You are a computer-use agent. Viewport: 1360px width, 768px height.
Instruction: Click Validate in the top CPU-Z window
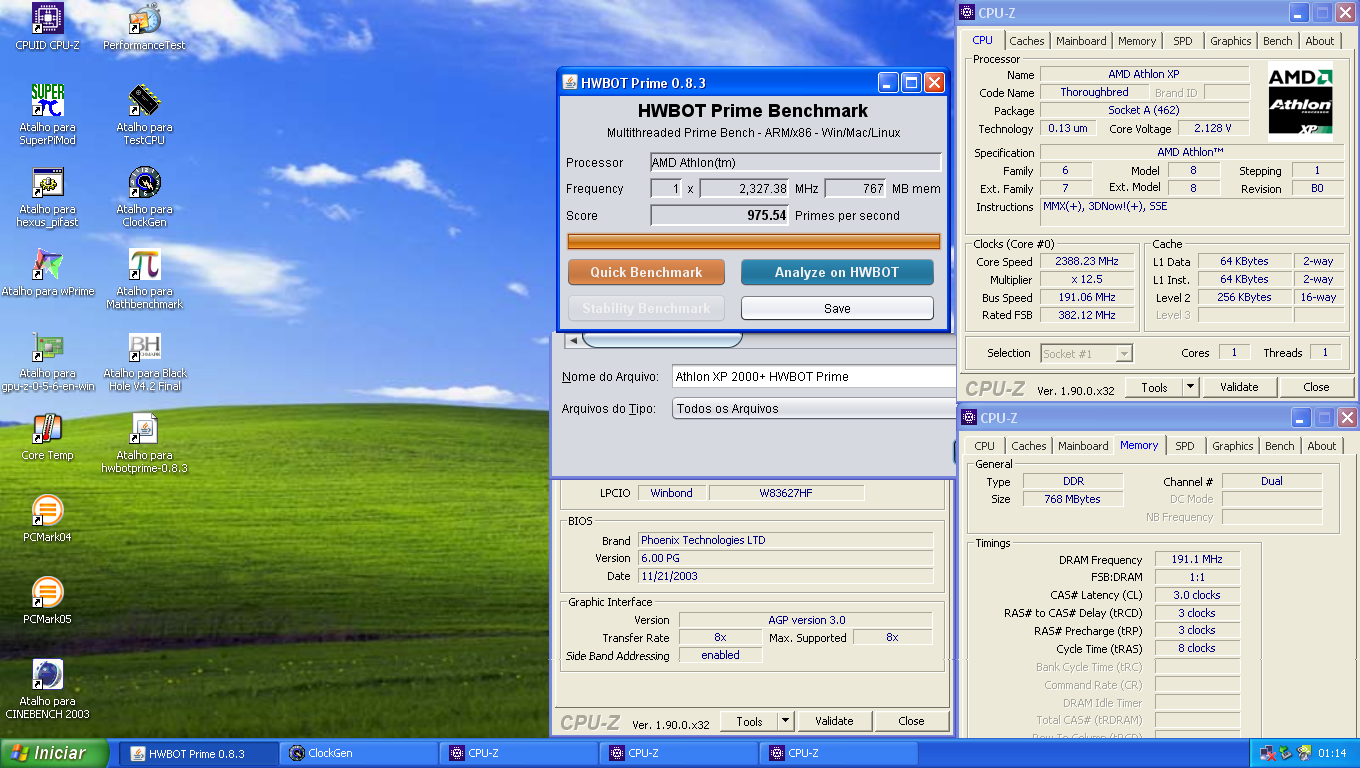click(1239, 387)
